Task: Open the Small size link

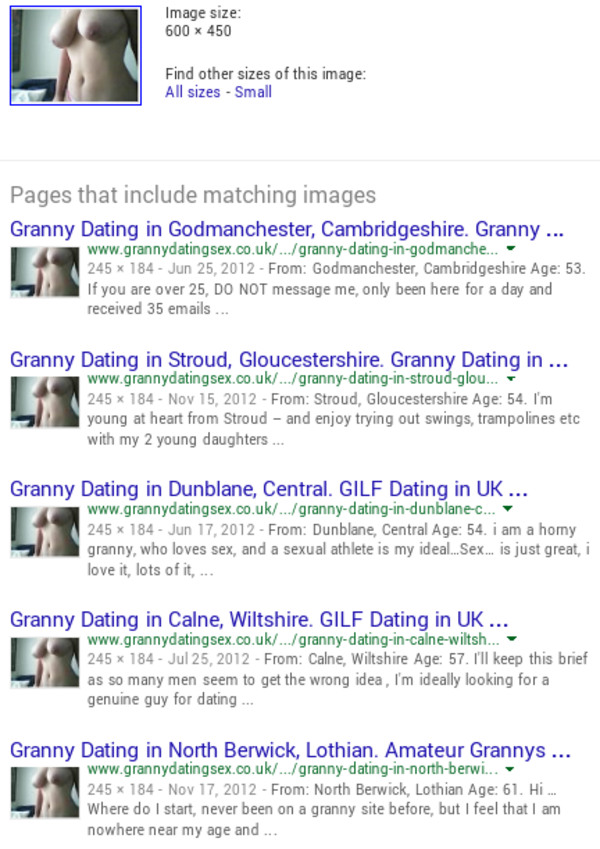Action: [x=253, y=92]
